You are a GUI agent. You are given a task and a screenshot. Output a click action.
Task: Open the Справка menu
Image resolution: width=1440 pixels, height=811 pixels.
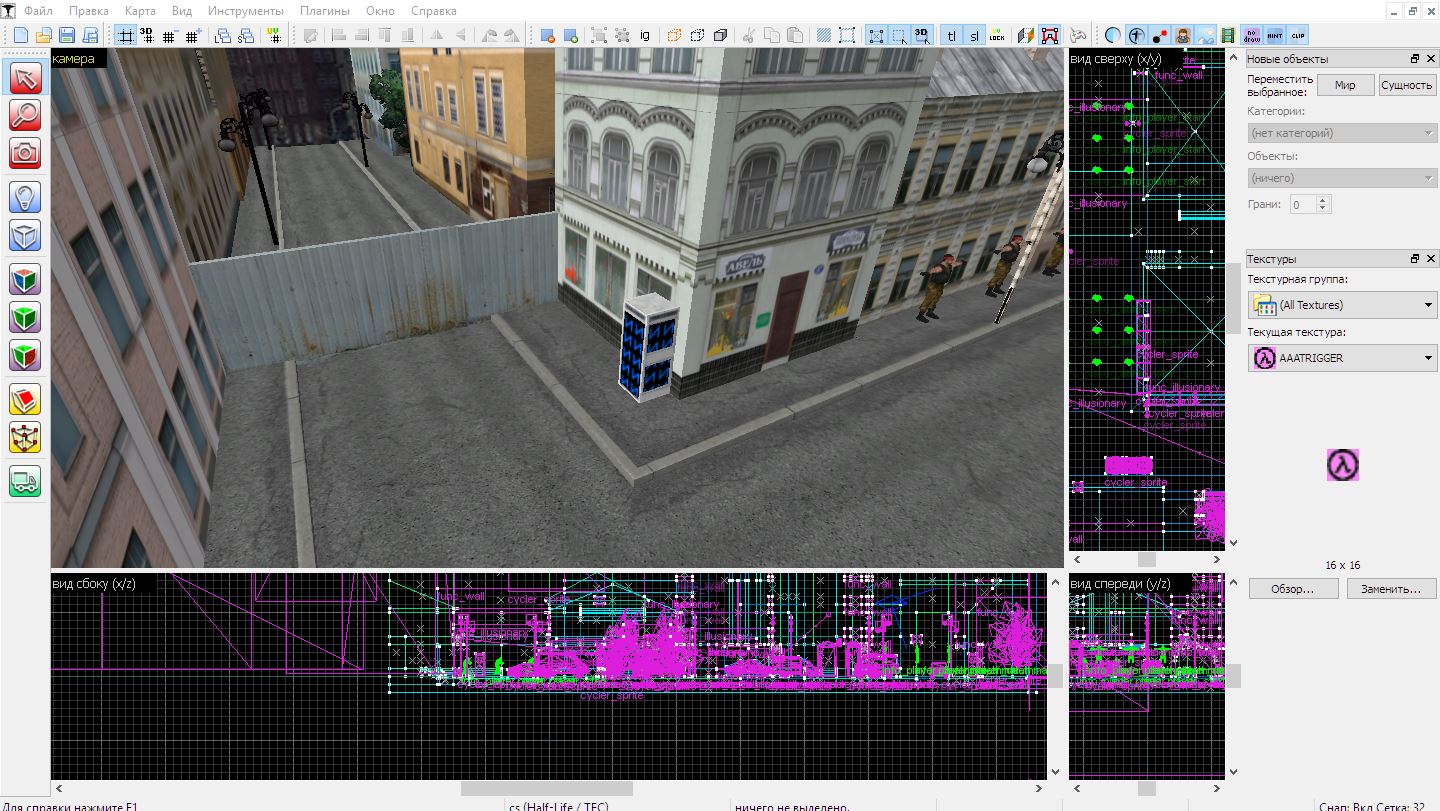[434, 11]
